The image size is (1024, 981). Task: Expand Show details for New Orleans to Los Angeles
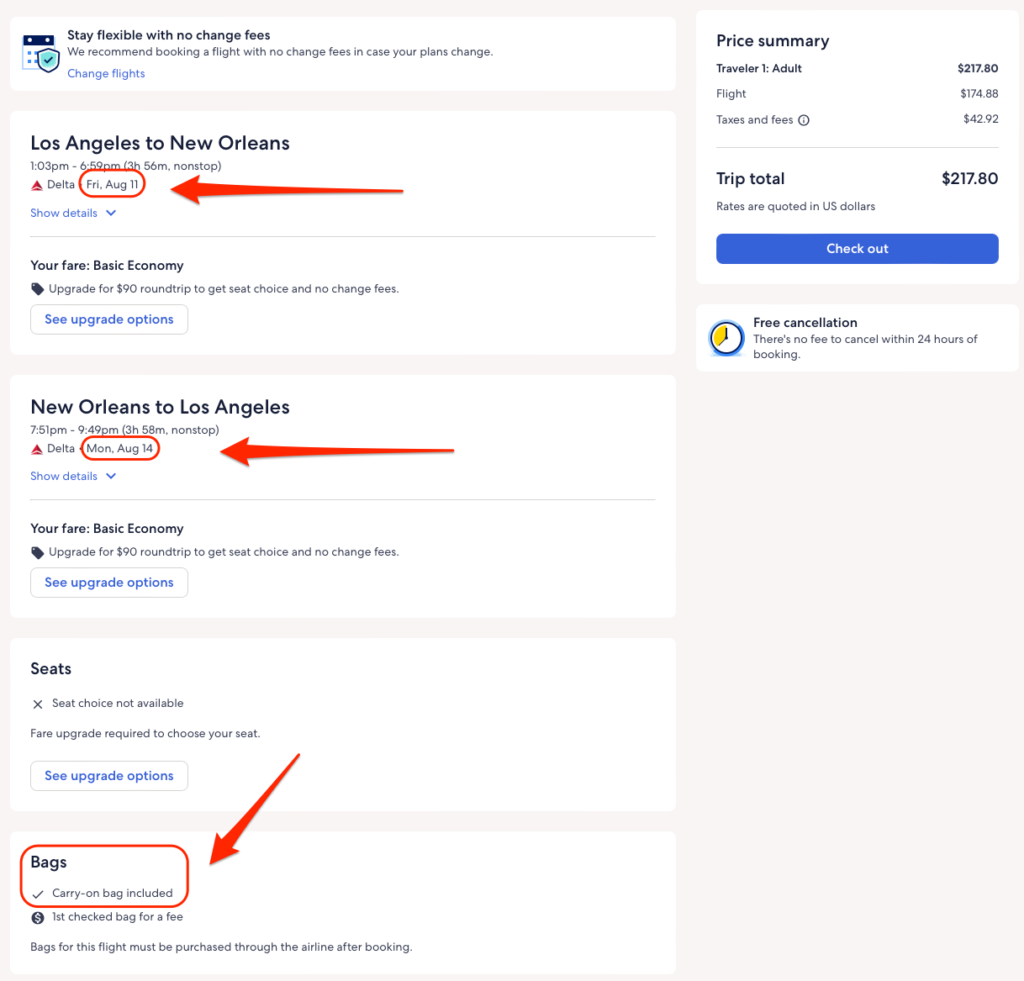click(73, 476)
